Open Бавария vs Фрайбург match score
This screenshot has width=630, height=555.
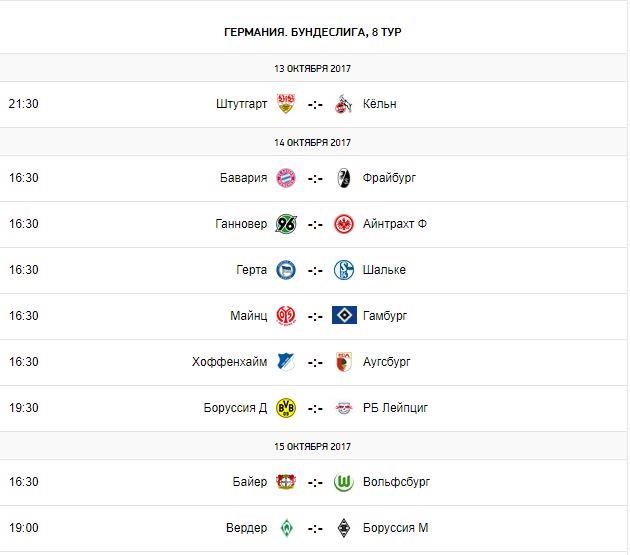[x=315, y=178]
